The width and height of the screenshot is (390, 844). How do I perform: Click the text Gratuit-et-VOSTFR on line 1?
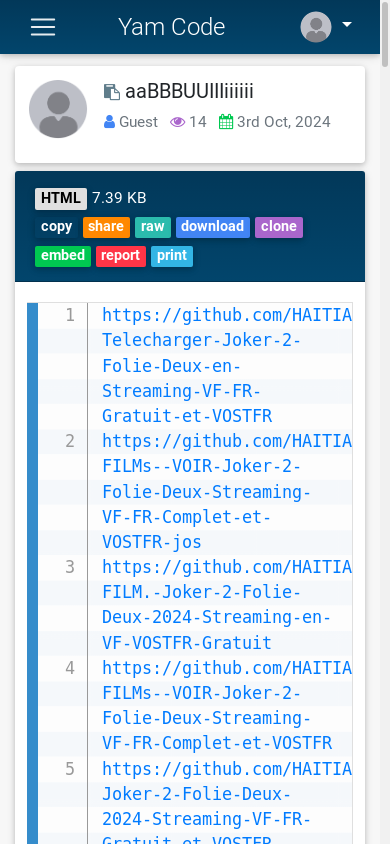coord(187,416)
